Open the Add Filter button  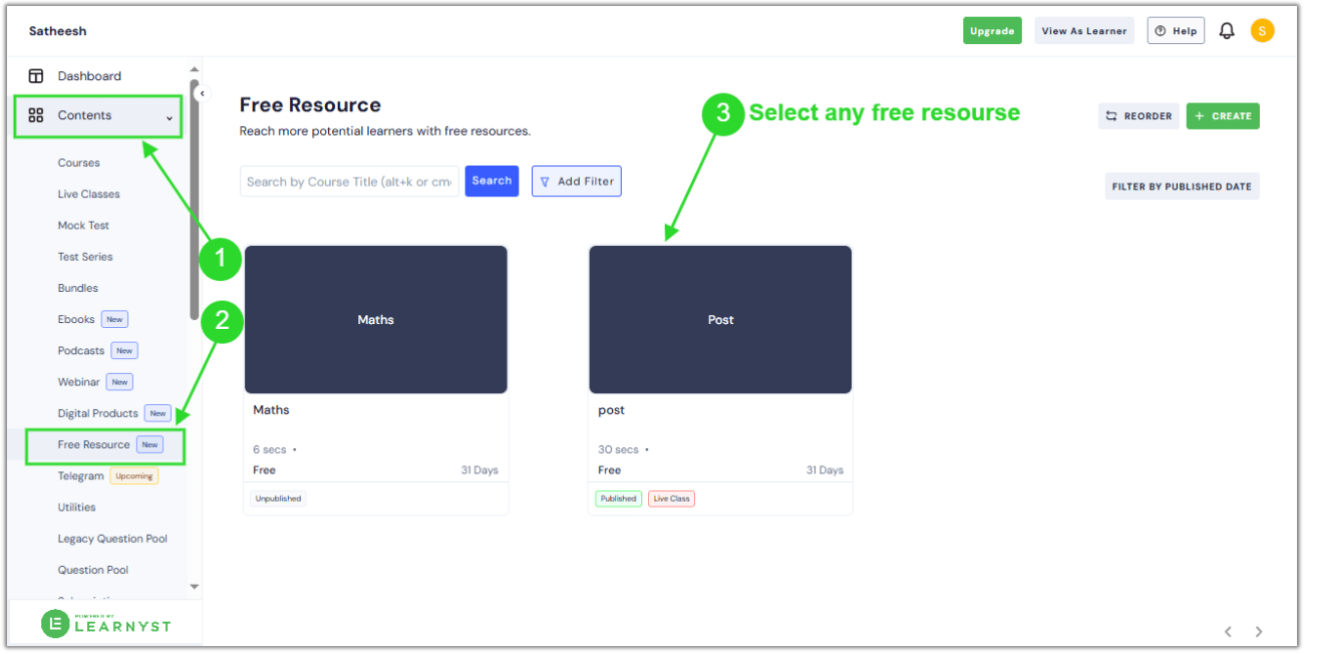click(576, 181)
